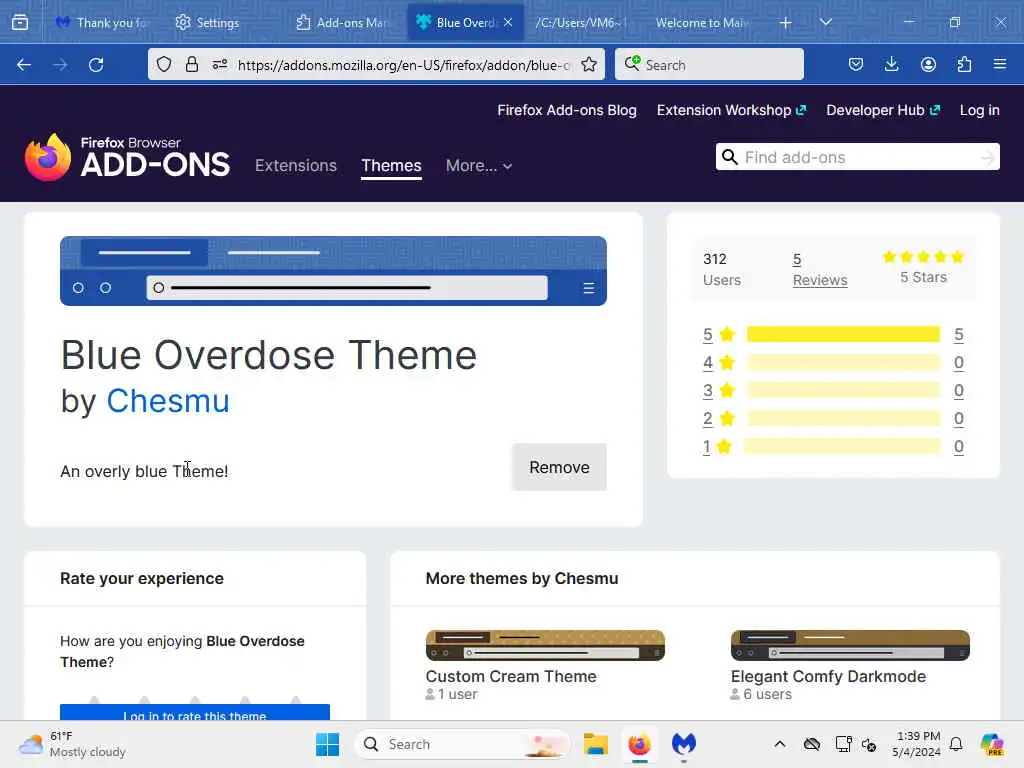List all tabs with the chevron
This screenshot has height=768, width=1024.
point(826,22)
